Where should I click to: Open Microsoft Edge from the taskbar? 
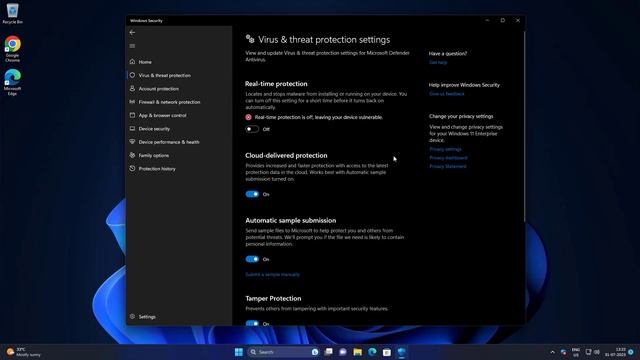[x=372, y=352]
